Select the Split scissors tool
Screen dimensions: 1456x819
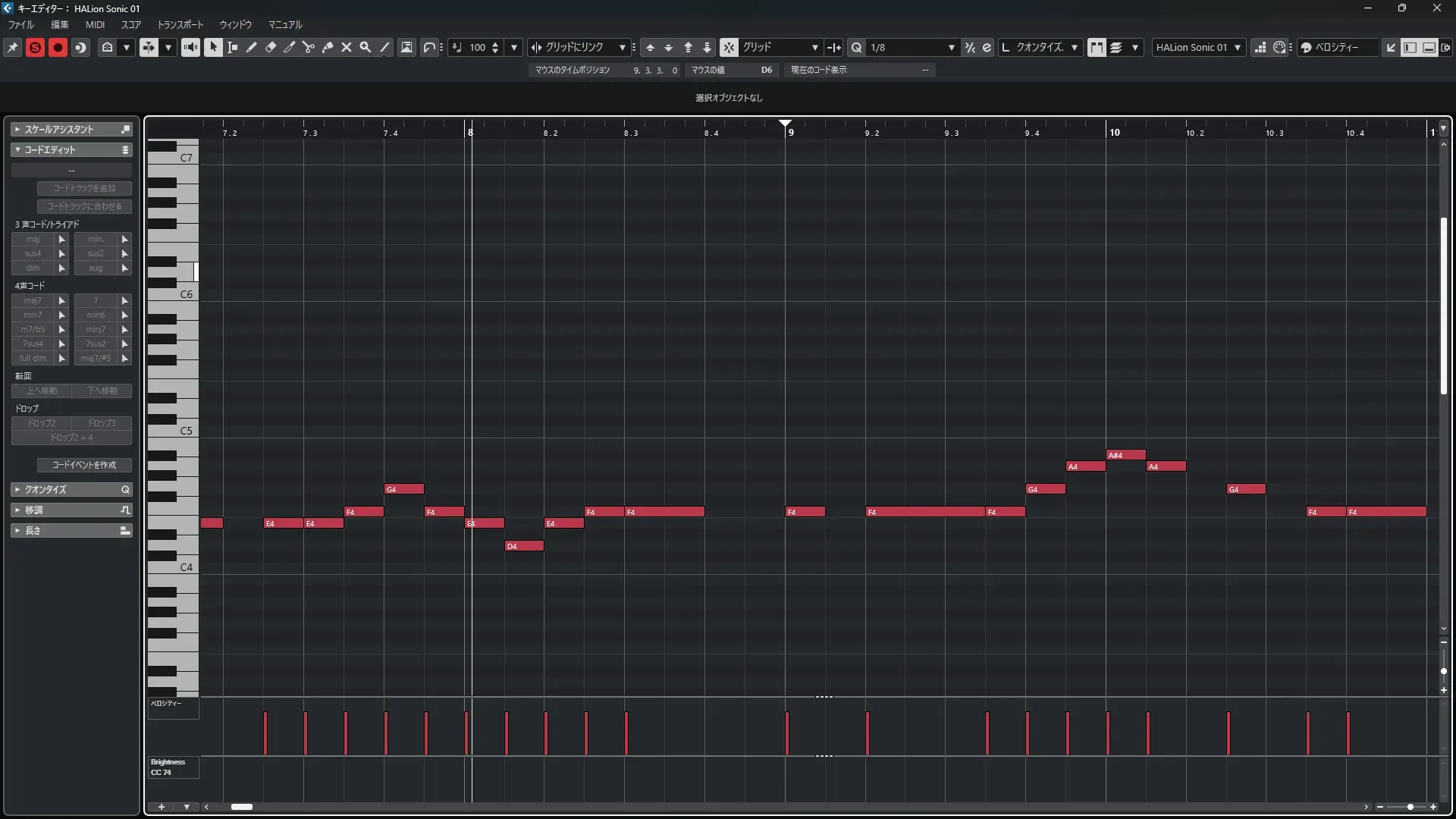(x=309, y=47)
